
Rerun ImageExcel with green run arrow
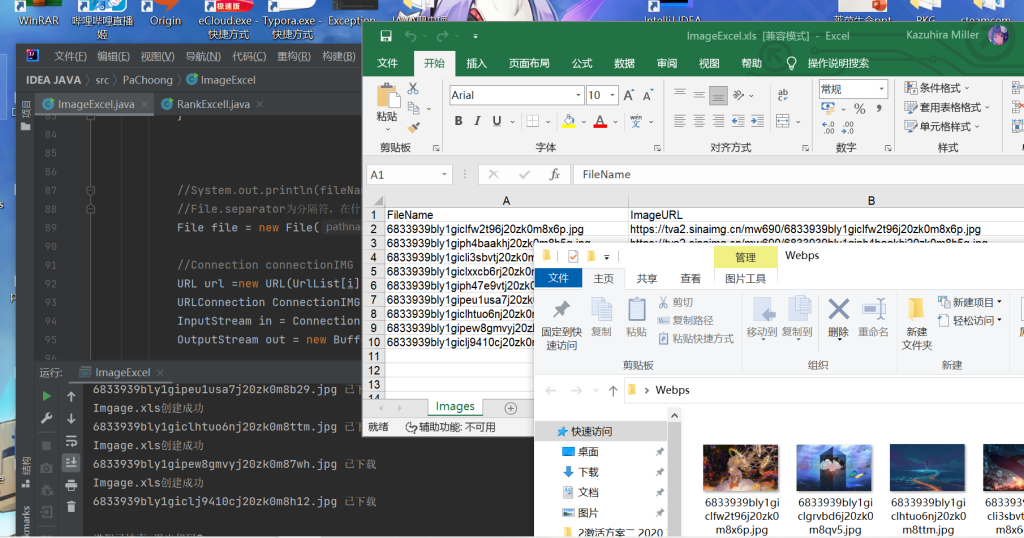pos(46,396)
